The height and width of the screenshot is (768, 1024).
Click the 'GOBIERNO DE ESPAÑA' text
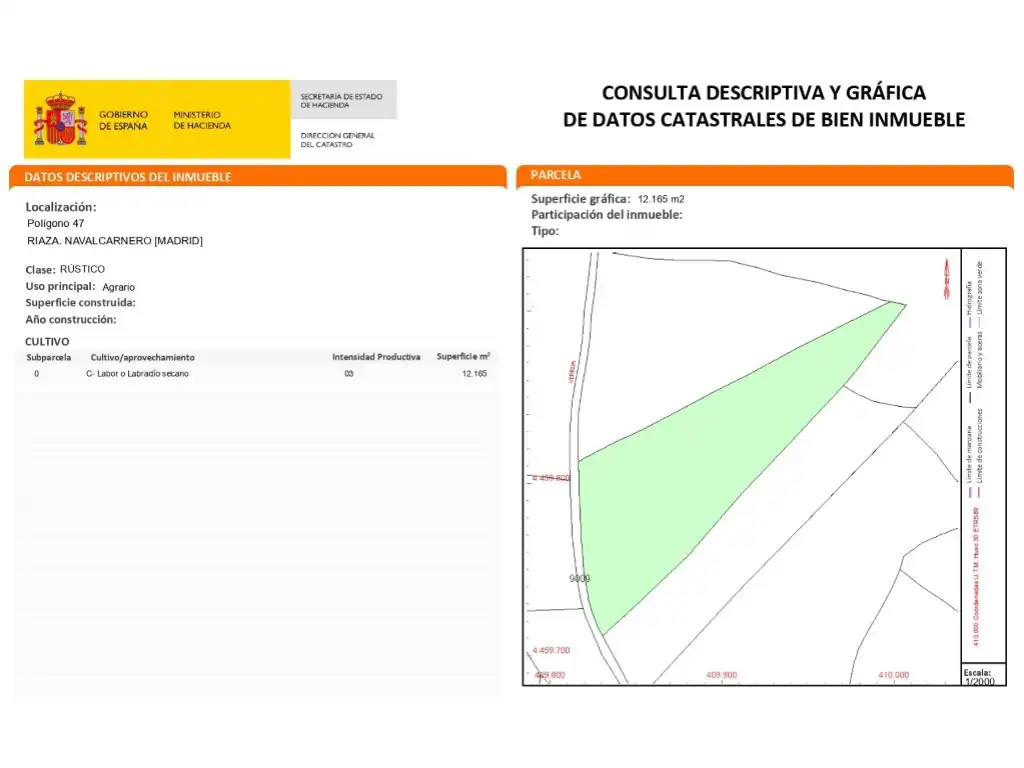(x=123, y=120)
